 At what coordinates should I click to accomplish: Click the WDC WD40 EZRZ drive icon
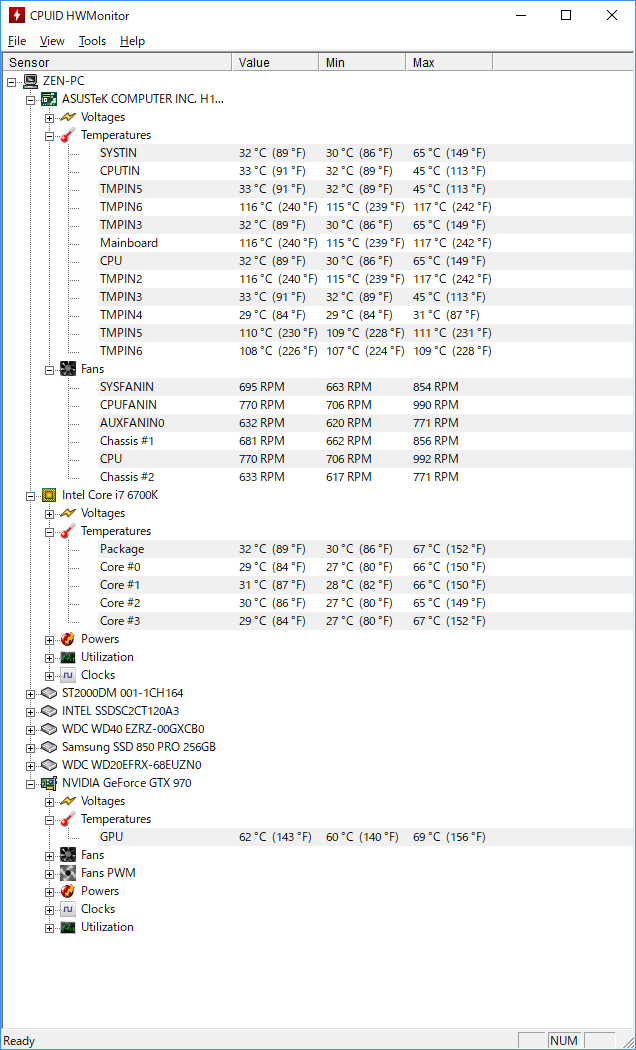[49, 729]
